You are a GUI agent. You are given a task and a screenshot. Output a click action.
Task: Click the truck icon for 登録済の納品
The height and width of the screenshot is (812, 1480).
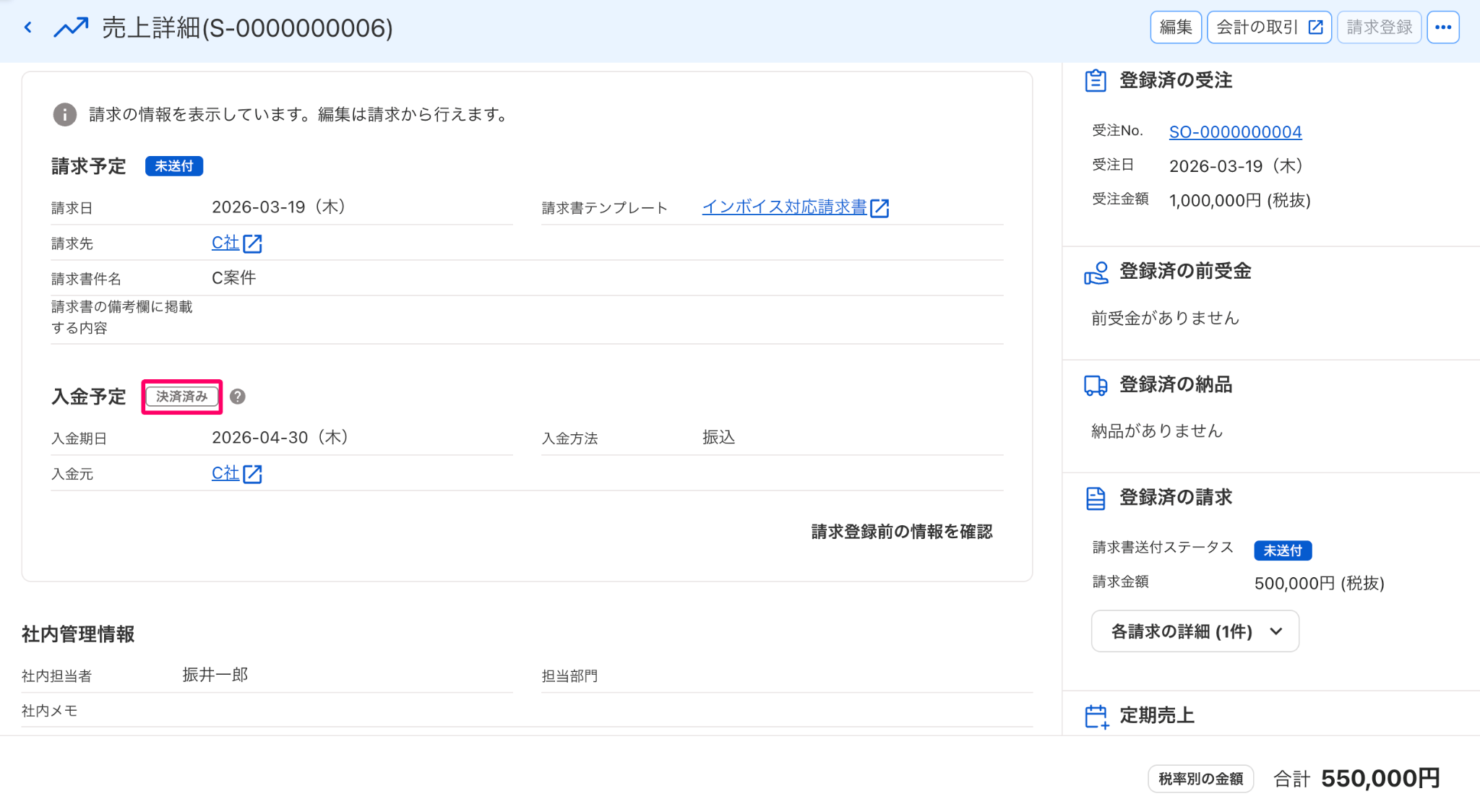coord(1096,386)
